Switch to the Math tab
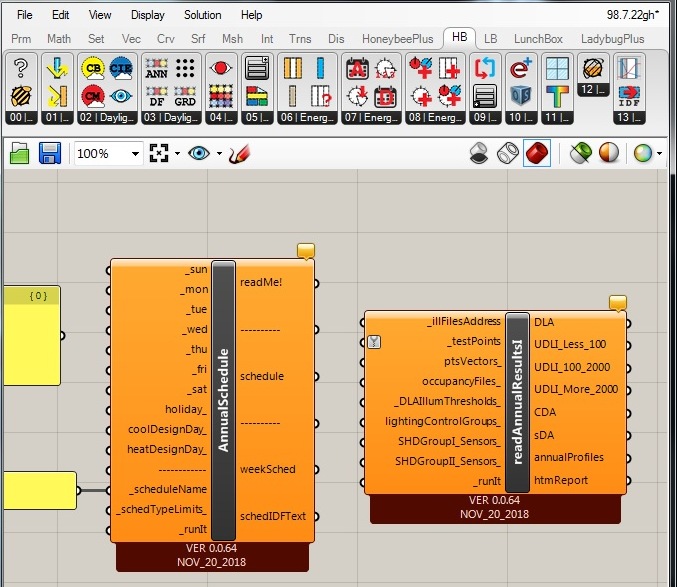The width and height of the screenshot is (677, 587). (59, 39)
